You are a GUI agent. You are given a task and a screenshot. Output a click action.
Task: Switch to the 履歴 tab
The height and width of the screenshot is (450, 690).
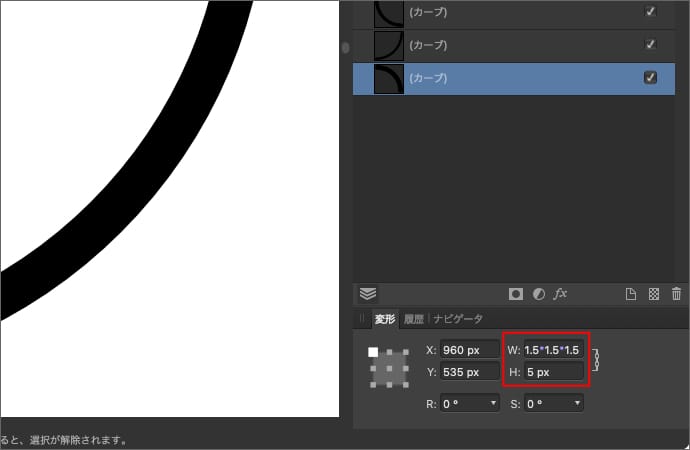[x=414, y=319]
